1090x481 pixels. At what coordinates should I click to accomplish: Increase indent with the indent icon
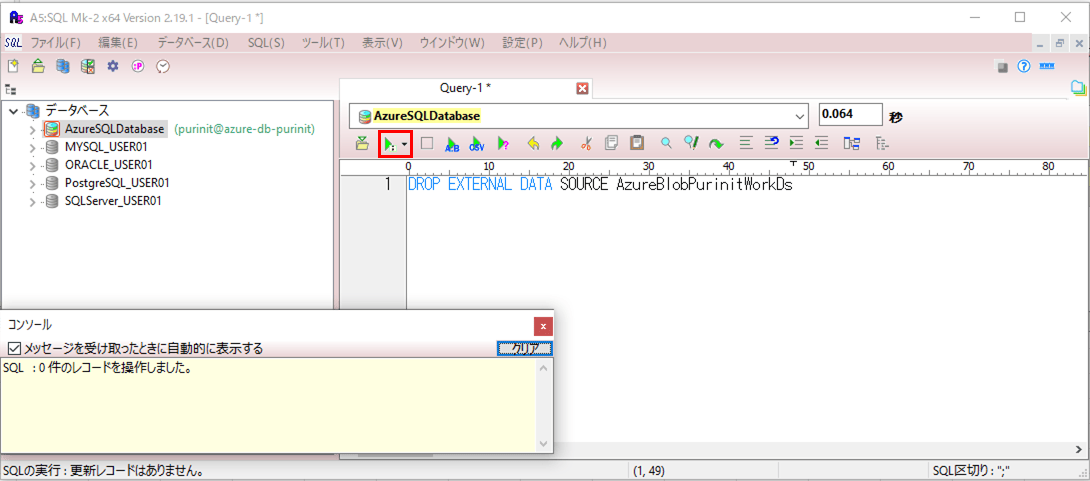pos(796,143)
